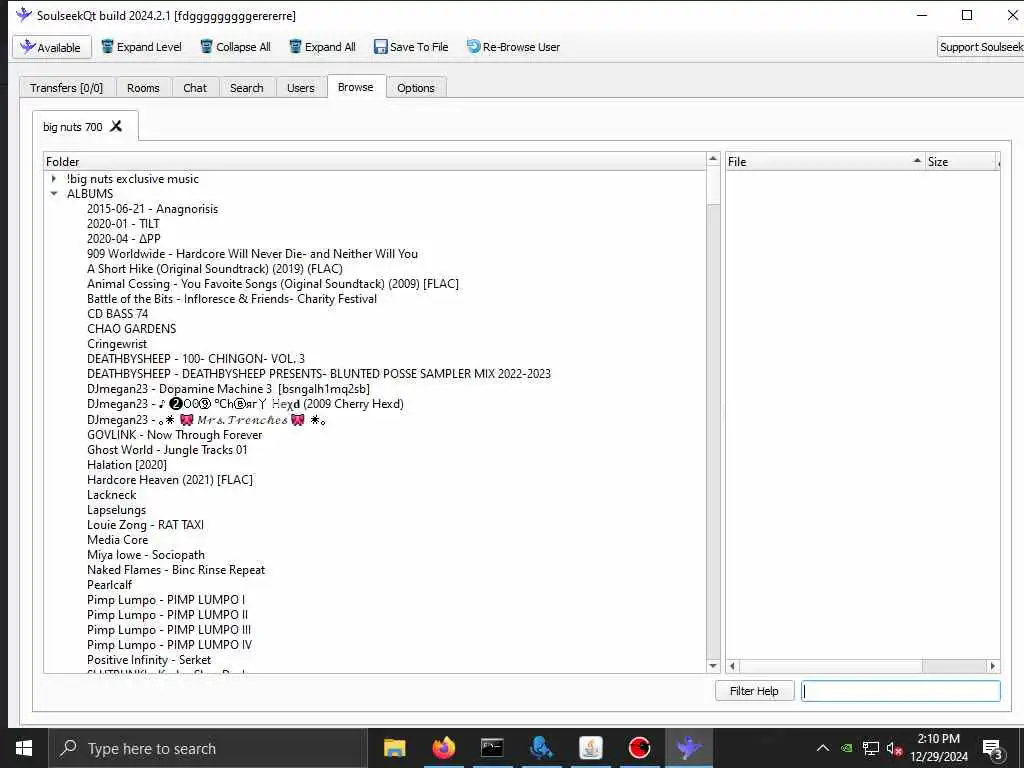
Task: Switch to the Chat tab
Action: point(195,88)
